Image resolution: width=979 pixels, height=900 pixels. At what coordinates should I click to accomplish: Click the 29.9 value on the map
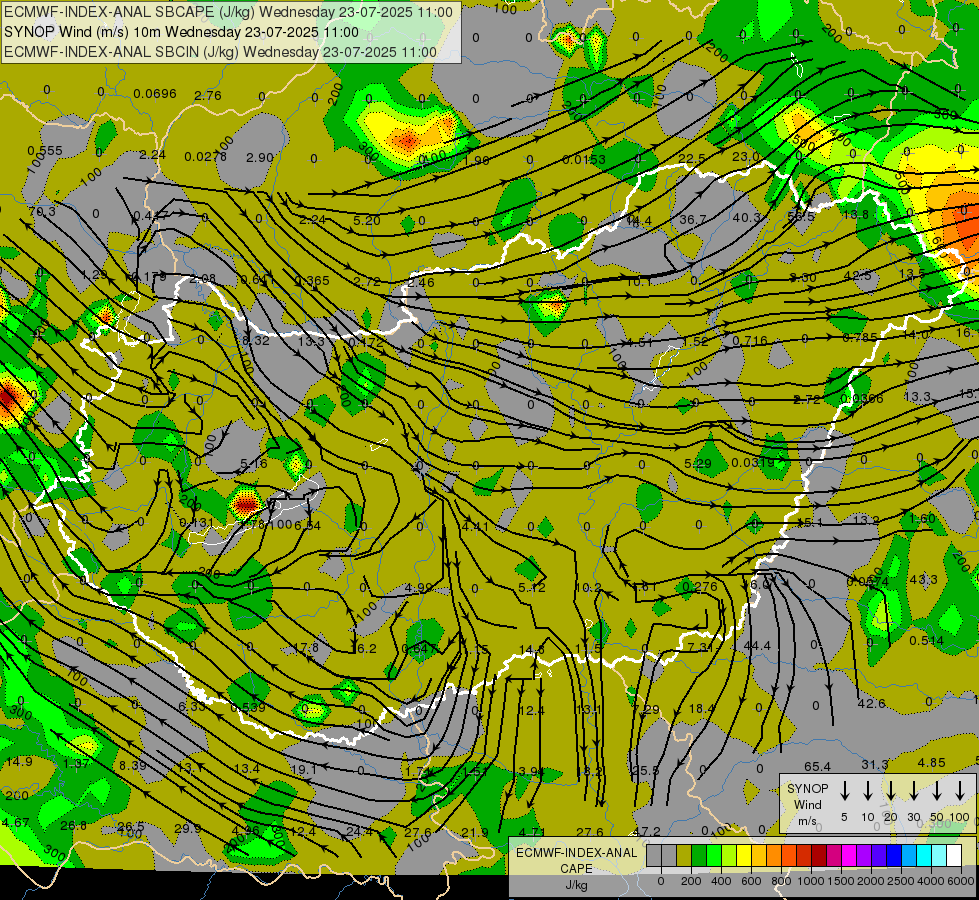click(x=188, y=828)
